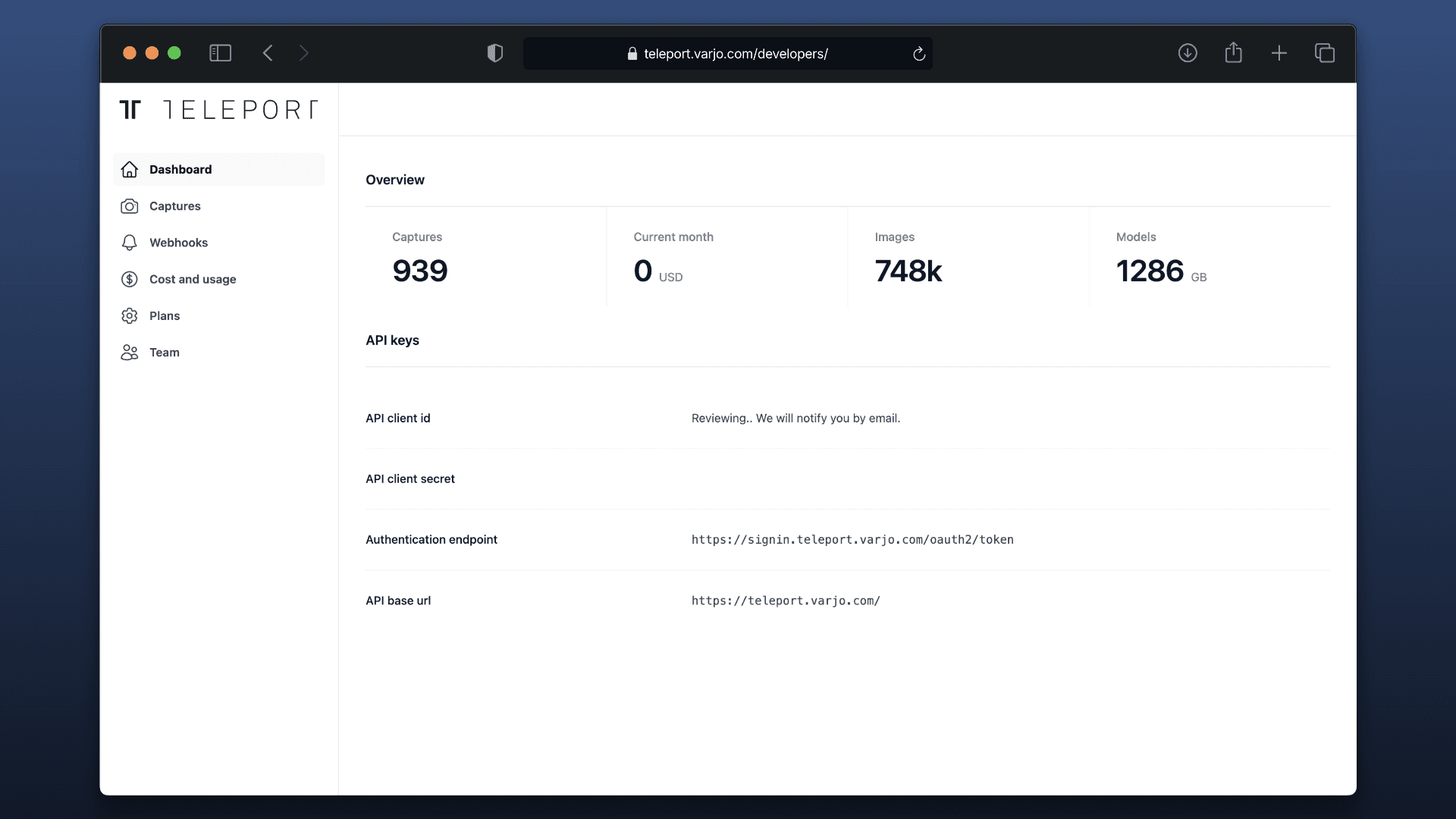Image resolution: width=1456 pixels, height=819 pixels.
Task: Click the Teleport logo mark
Action: 130,109
